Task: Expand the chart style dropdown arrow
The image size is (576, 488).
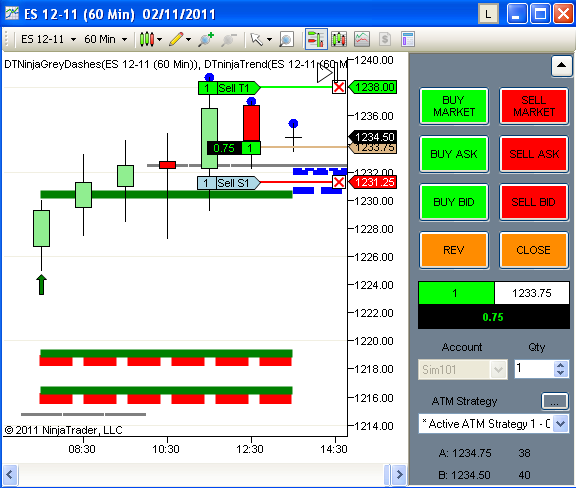Action: point(159,39)
